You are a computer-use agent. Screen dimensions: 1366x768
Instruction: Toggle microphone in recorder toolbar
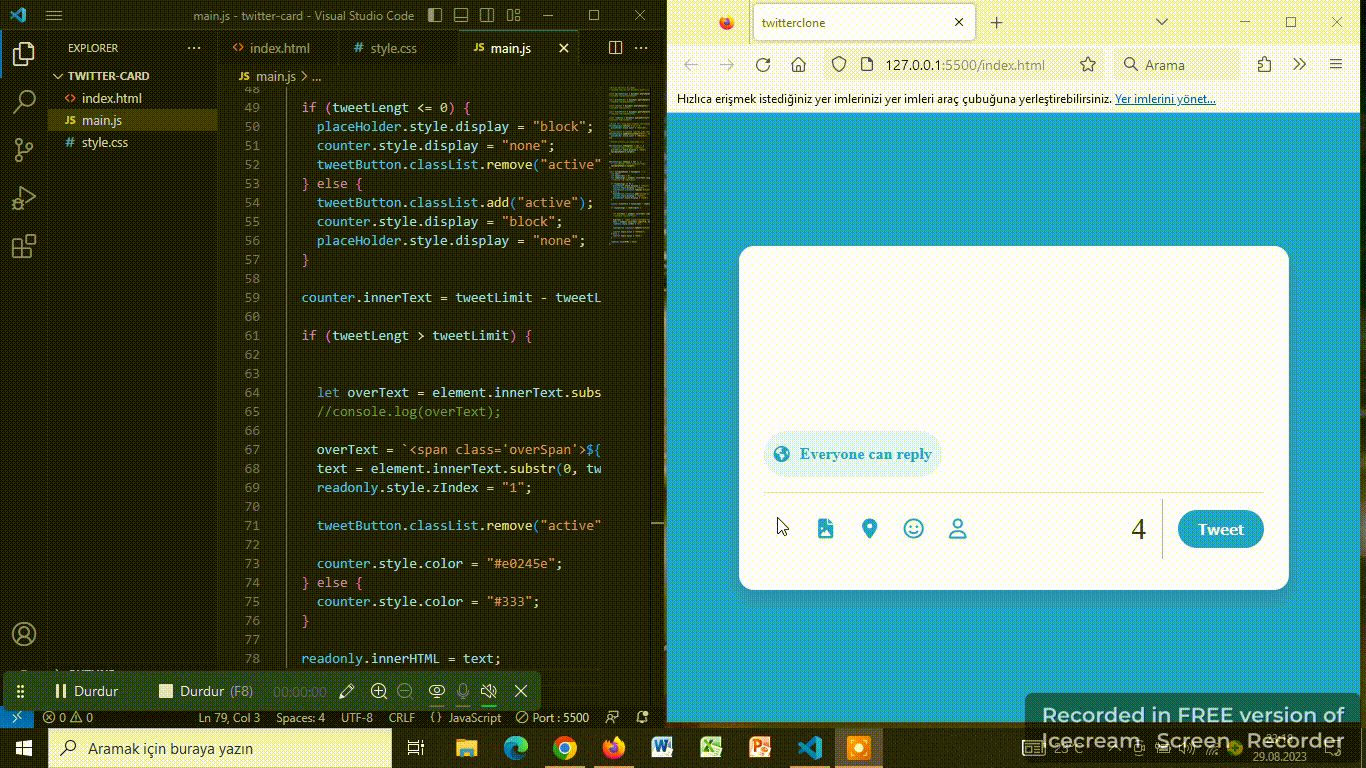click(x=463, y=691)
